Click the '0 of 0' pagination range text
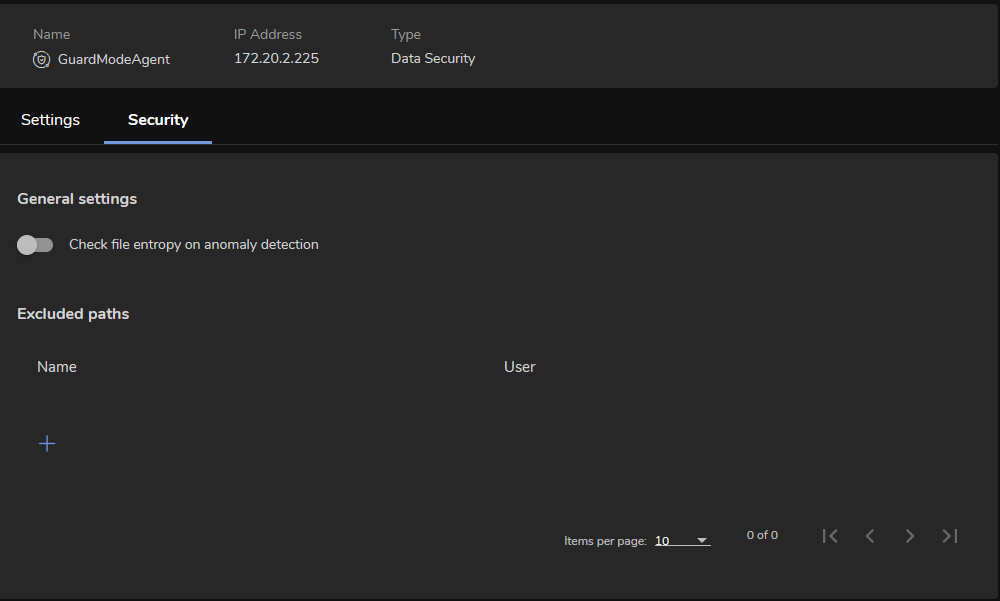Screen dimensions: 1000x601 coord(762,536)
